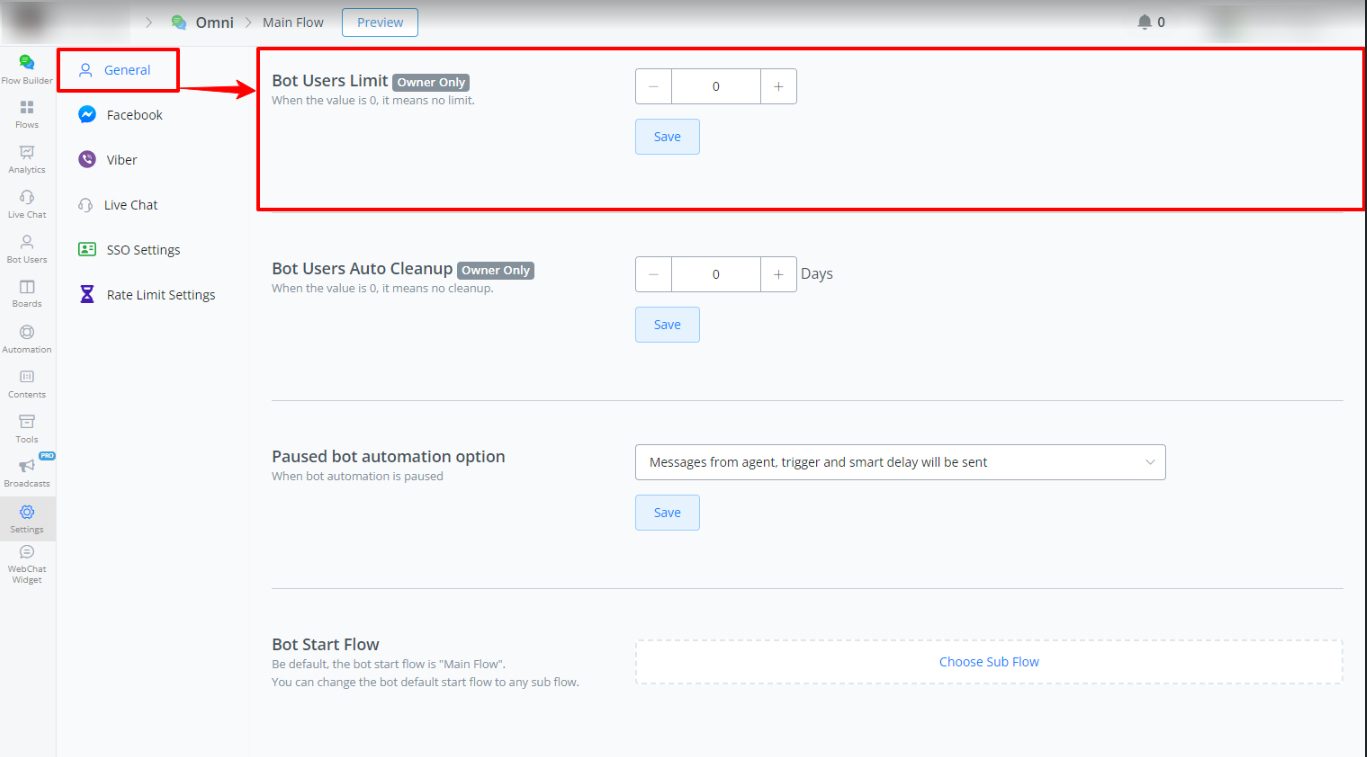Click Choose Sub Flow link

point(988,662)
